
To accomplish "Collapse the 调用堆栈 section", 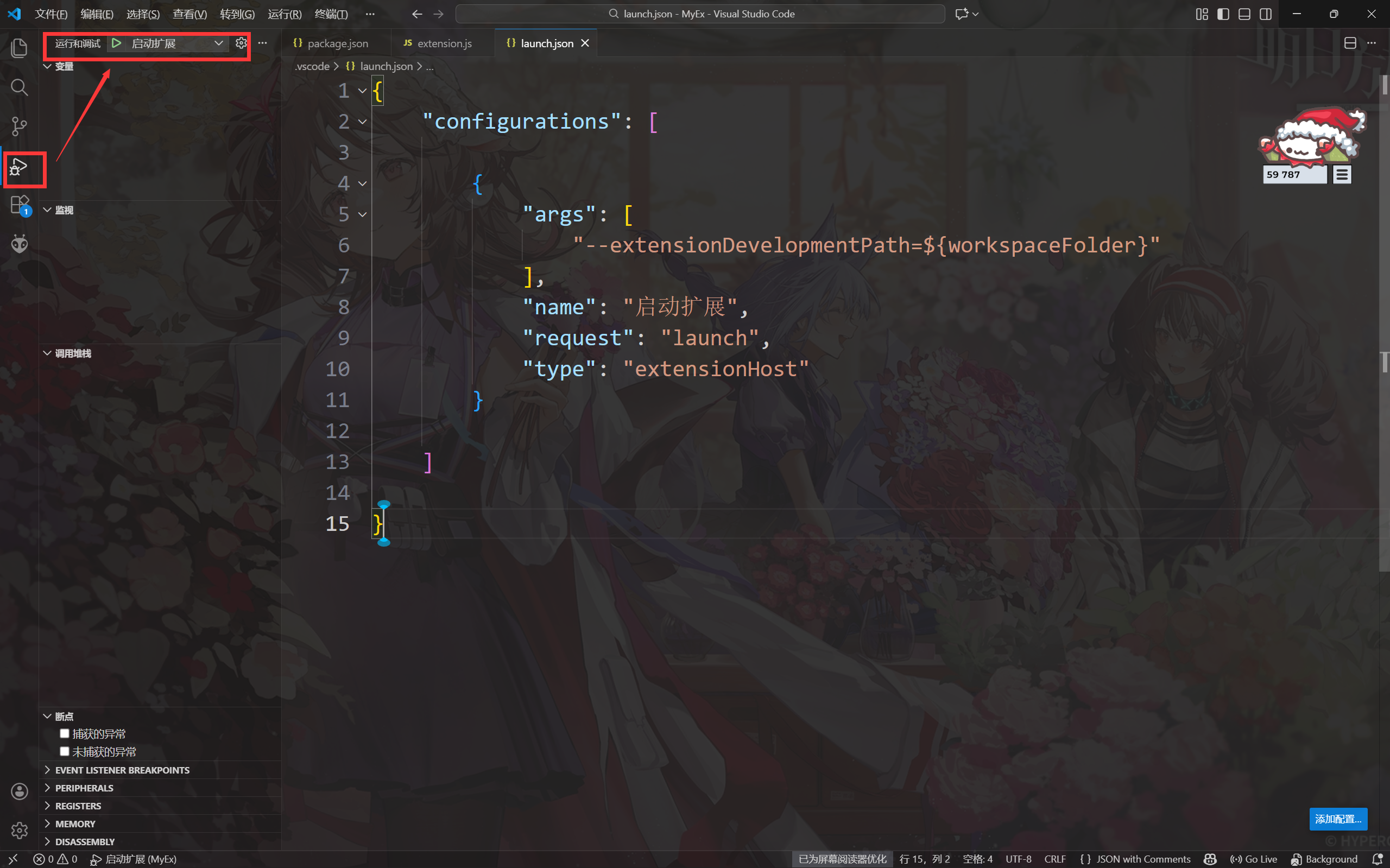I will 73,353.
